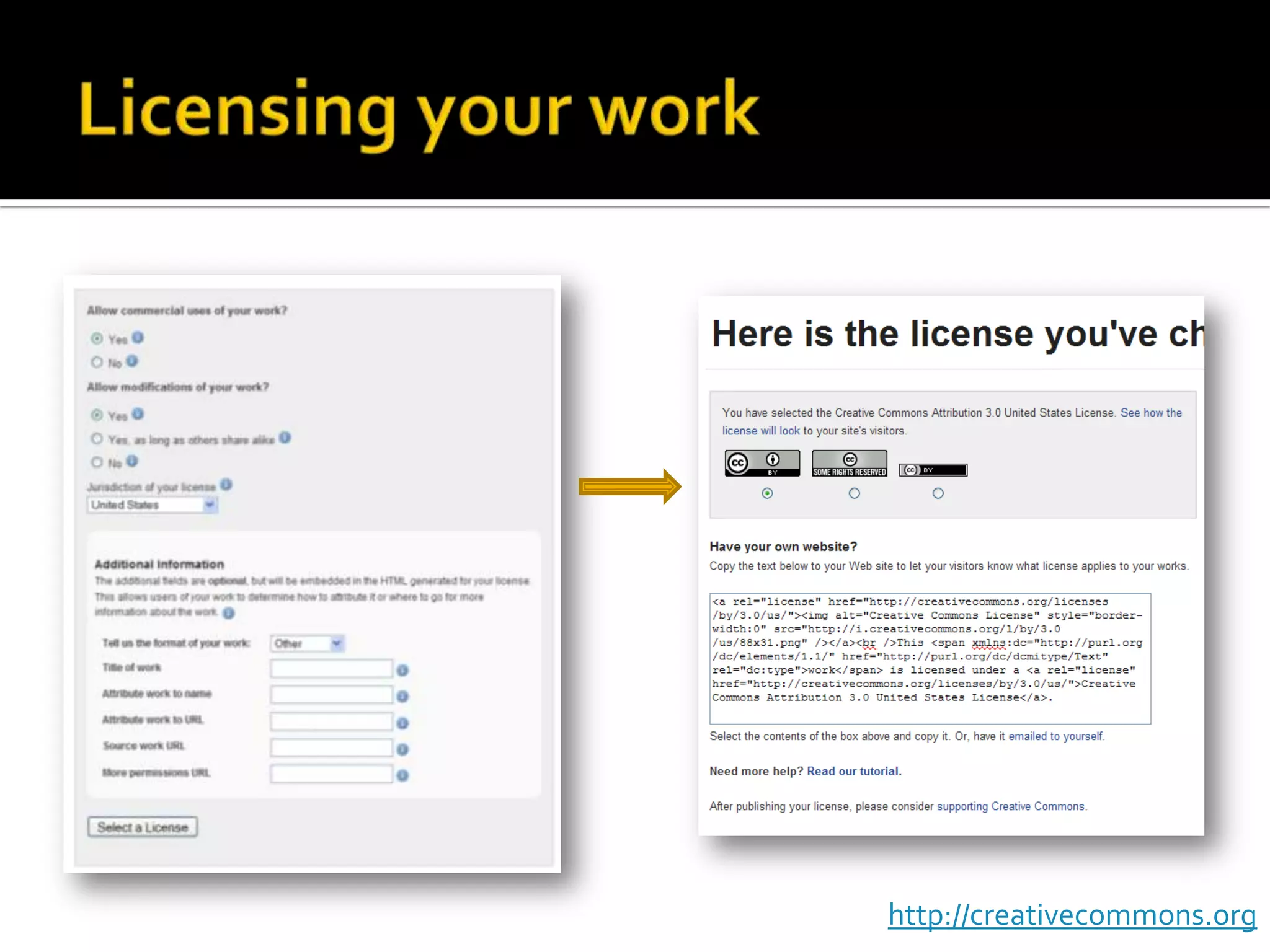This screenshot has height=952, width=1270.
Task: Click info icon next to share alike option
Action: pyautogui.click(x=285, y=438)
